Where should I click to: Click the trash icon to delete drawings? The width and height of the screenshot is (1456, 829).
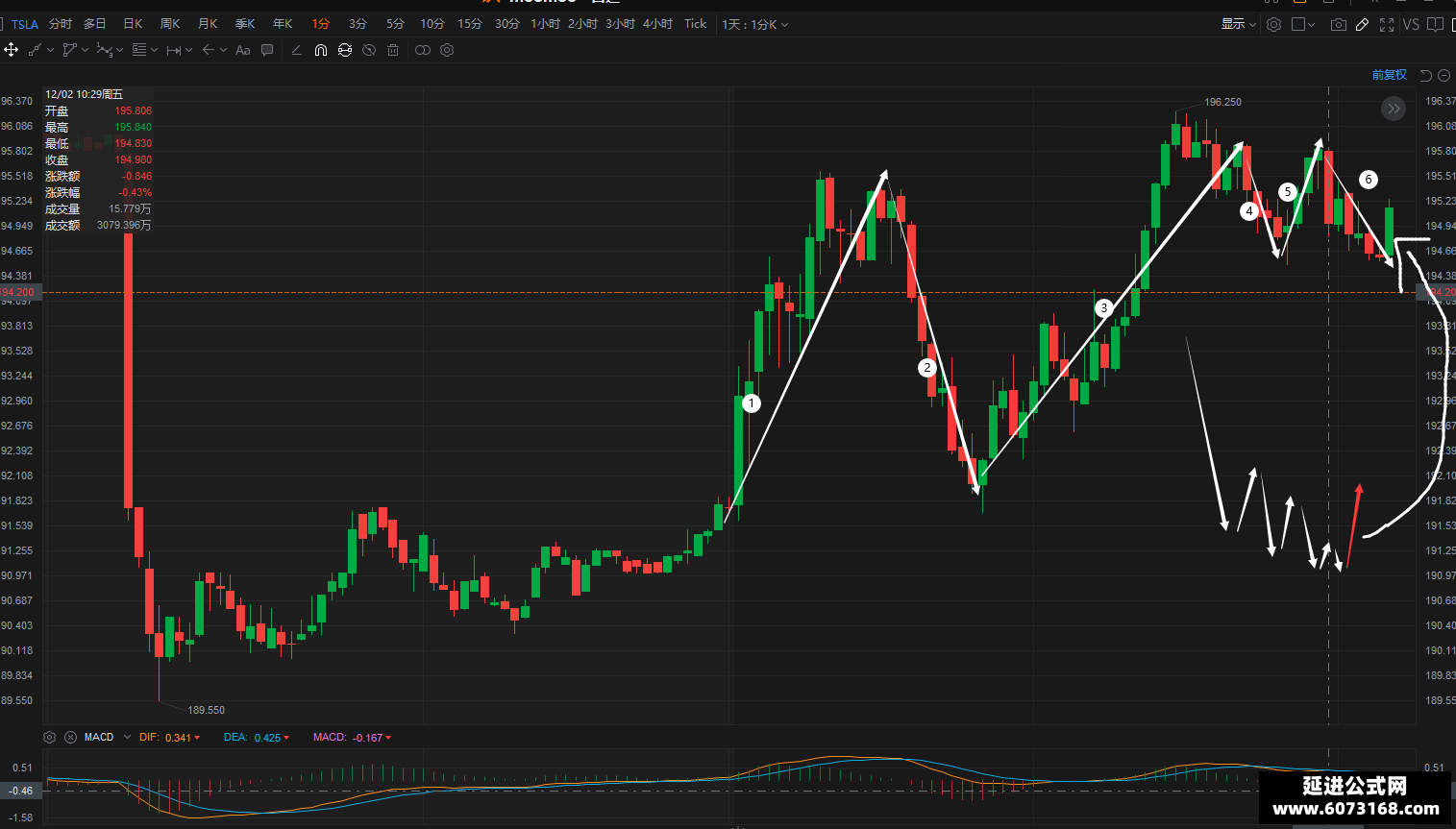393,50
